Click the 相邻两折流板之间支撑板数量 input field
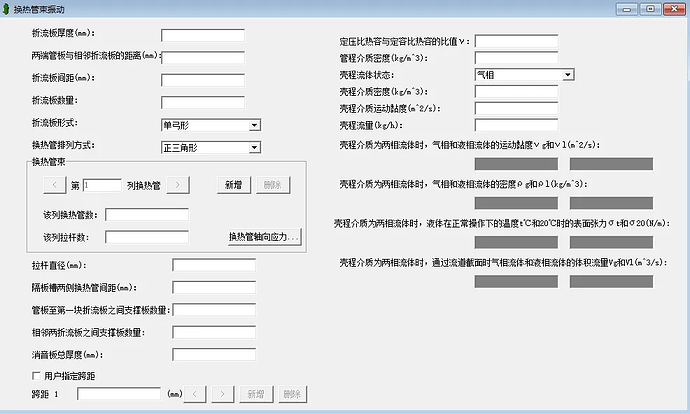Screen dimensions: 690x414 [214, 332]
